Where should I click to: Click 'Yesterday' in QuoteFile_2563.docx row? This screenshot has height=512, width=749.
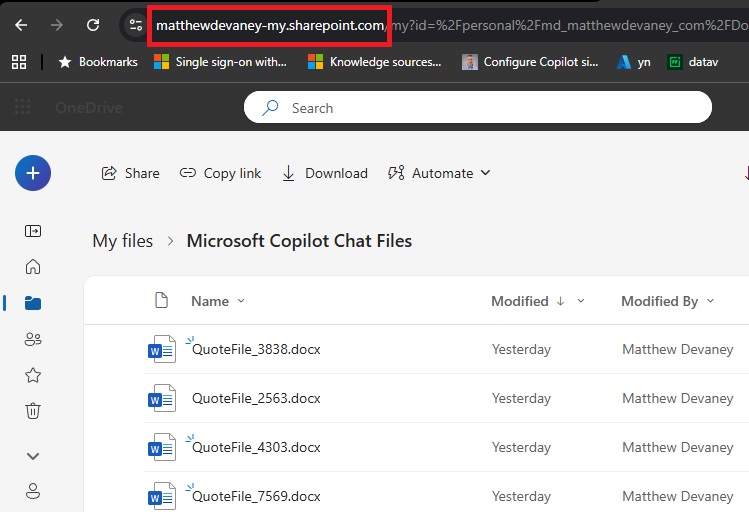pyautogui.click(x=521, y=398)
